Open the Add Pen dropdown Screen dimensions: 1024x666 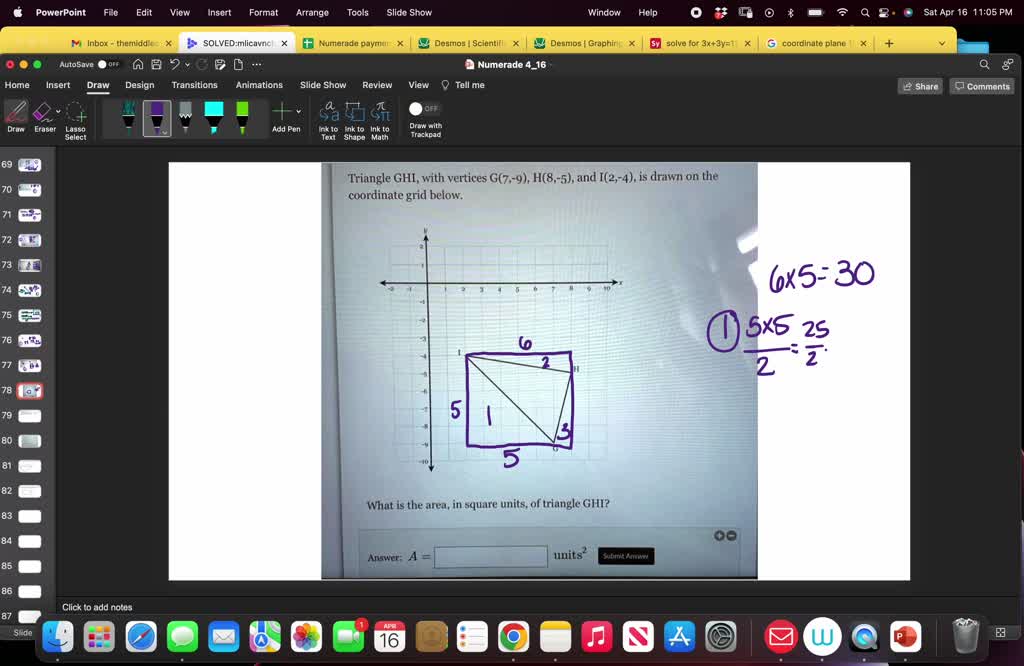[x=296, y=112]
